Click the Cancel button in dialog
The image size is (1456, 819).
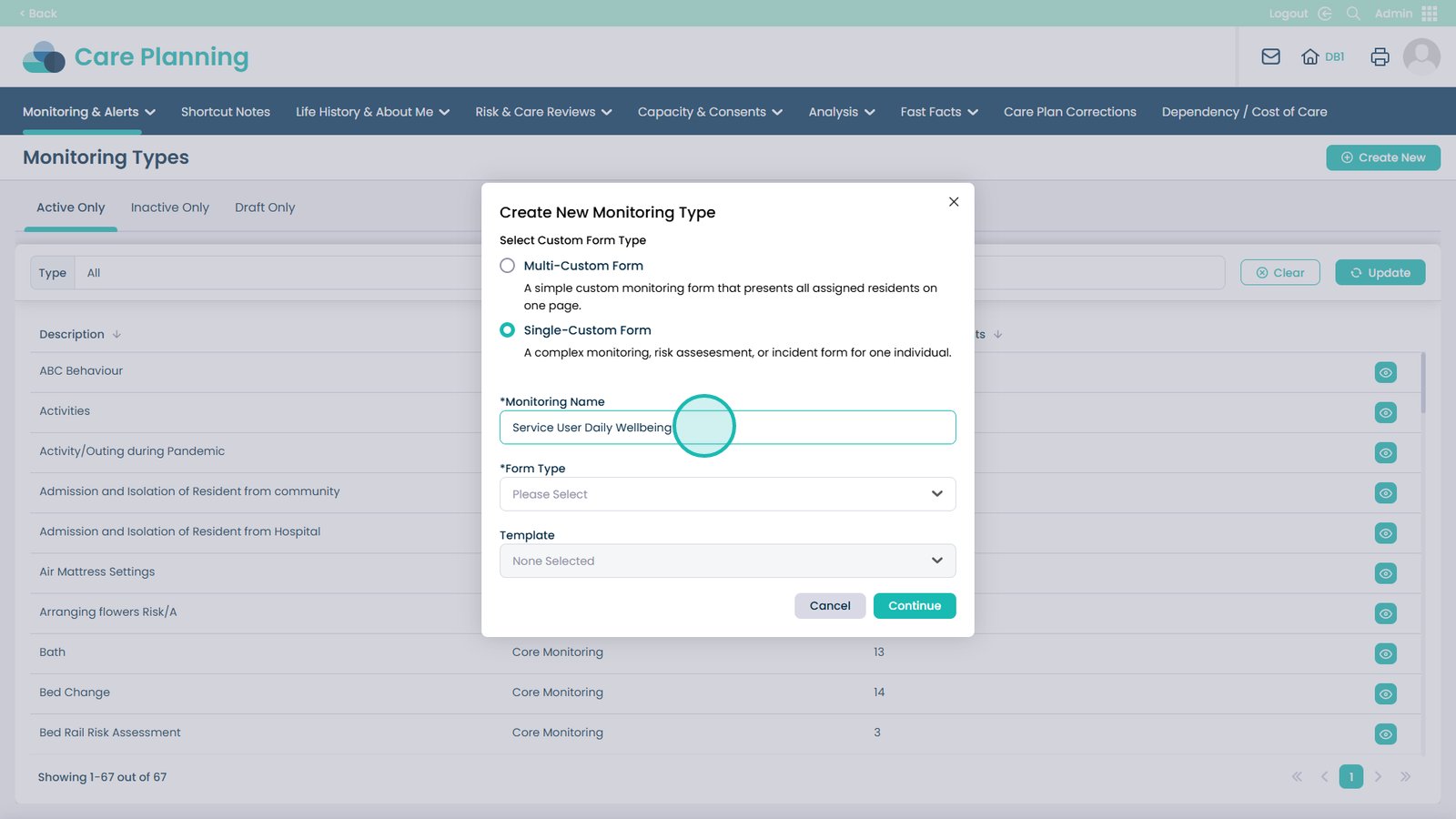pos(829,606)
